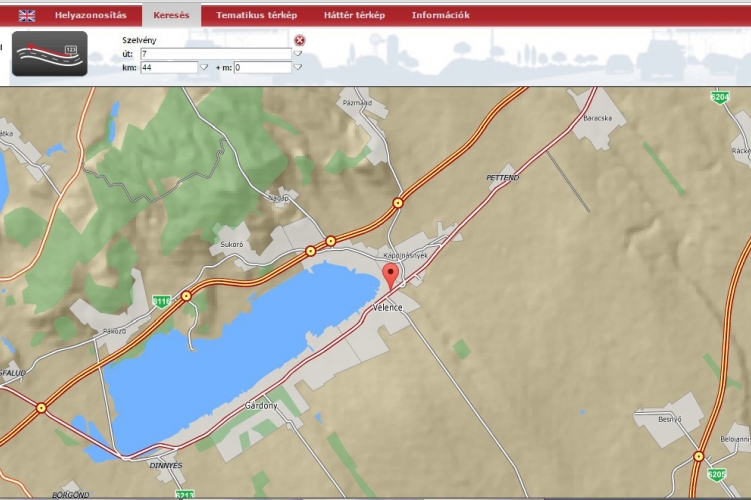The width and height of the screenshot is (751, 500).
Task: Switch language with the UK flag icon
Action: tap(26, 15)
